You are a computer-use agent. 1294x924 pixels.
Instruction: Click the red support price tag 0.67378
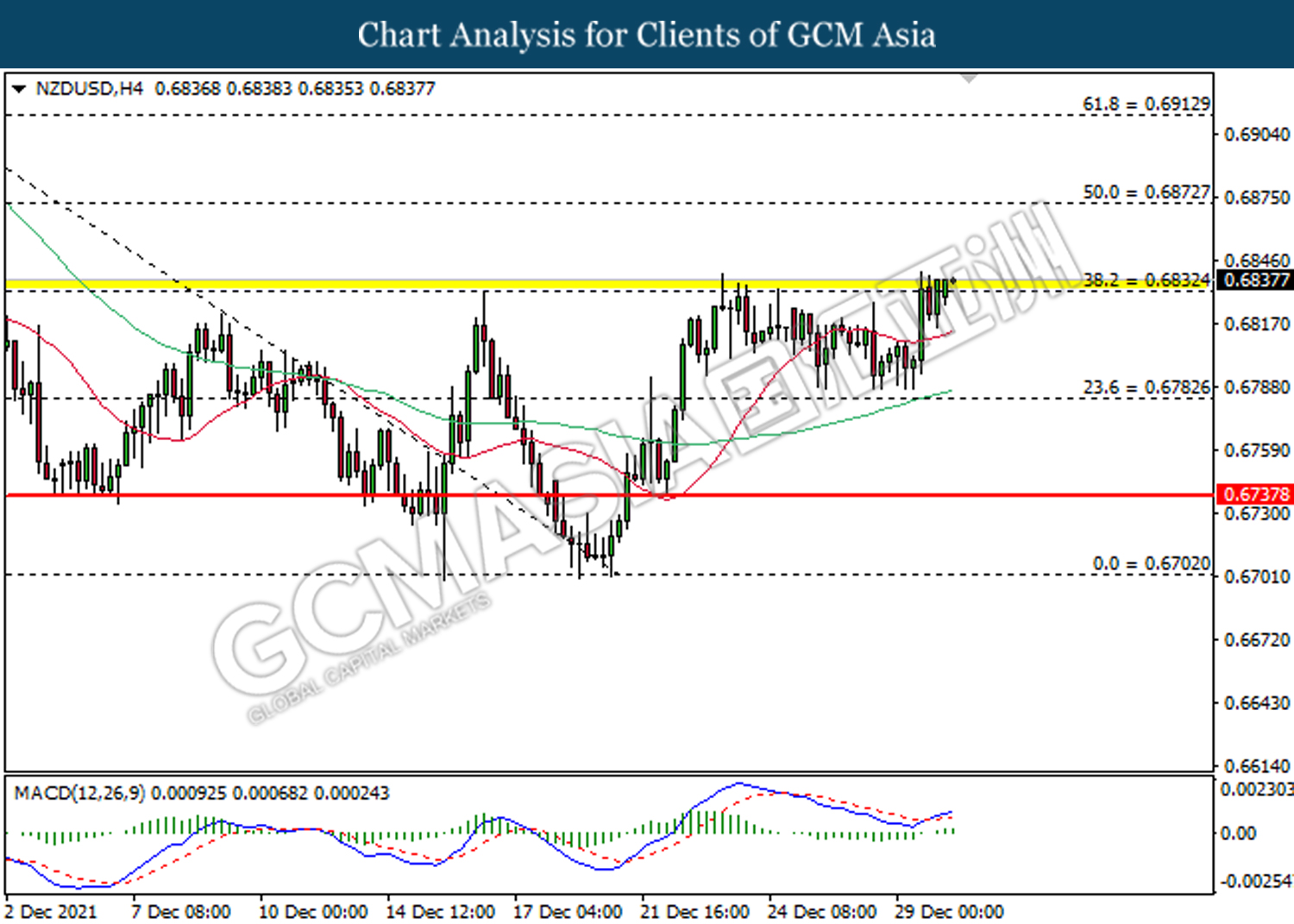pos(1255,494)
